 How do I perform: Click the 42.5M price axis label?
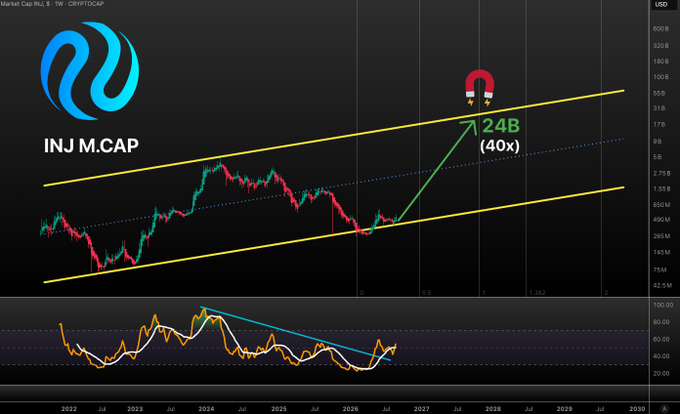point(662,286)
